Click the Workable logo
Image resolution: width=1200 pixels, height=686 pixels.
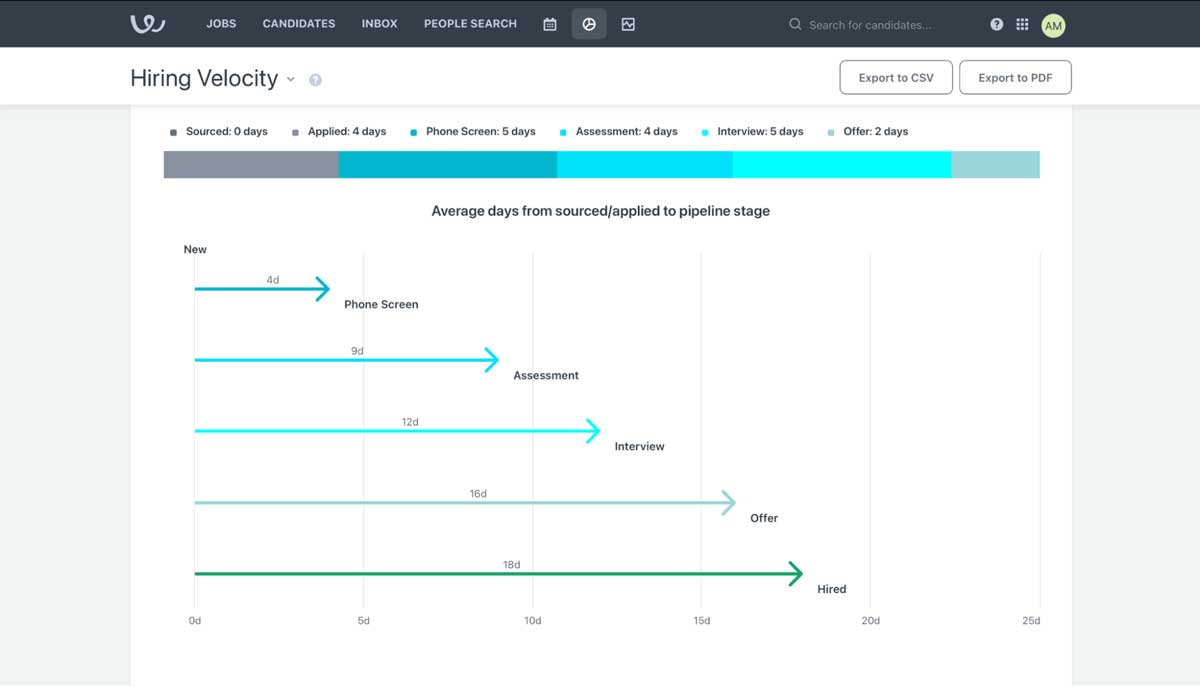pos(146,22)
